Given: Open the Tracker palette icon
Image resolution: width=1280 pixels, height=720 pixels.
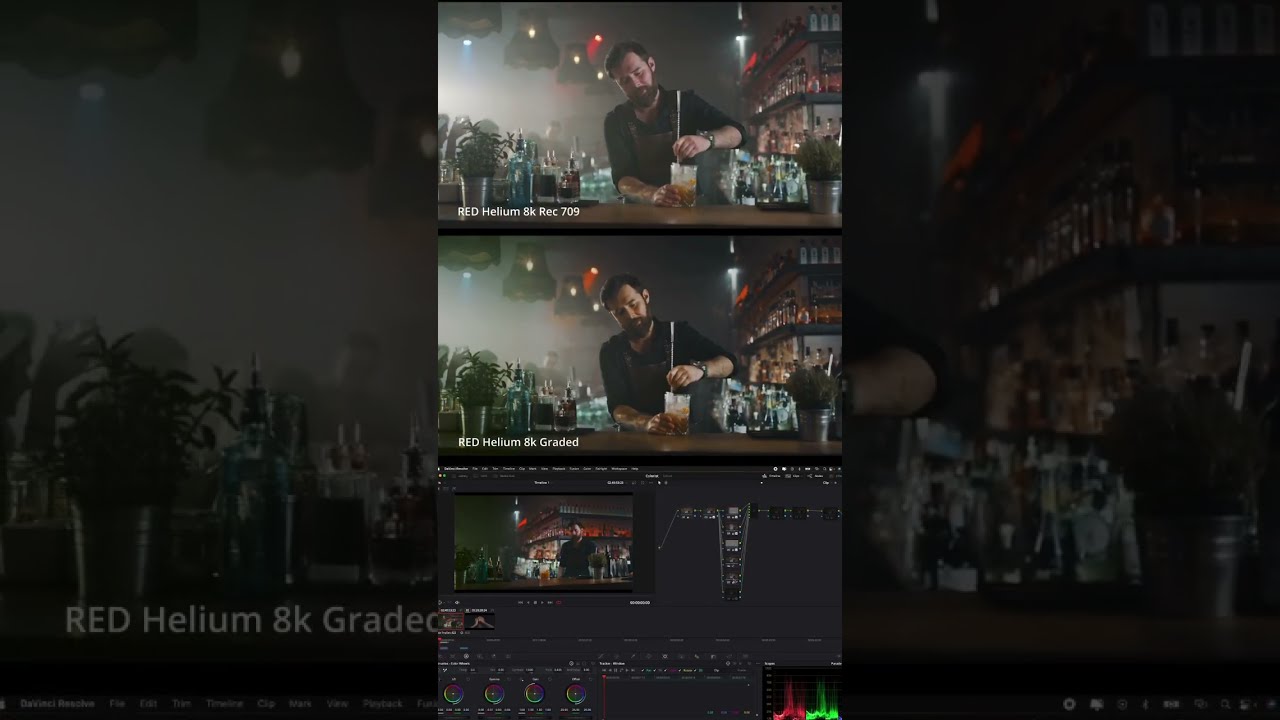Looking at the screenshot, I should [665, 656].
